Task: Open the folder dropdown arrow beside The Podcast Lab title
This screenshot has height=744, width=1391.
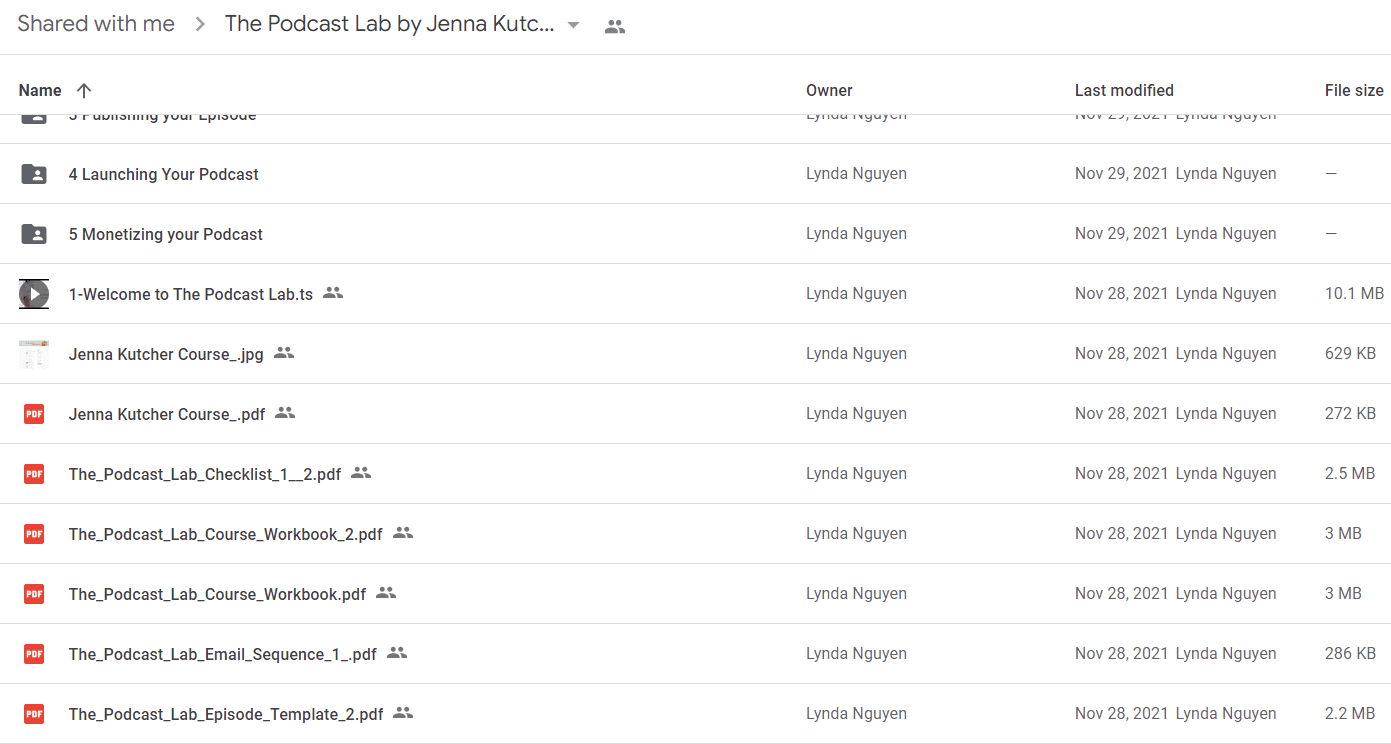Action: tap(573, 25)
